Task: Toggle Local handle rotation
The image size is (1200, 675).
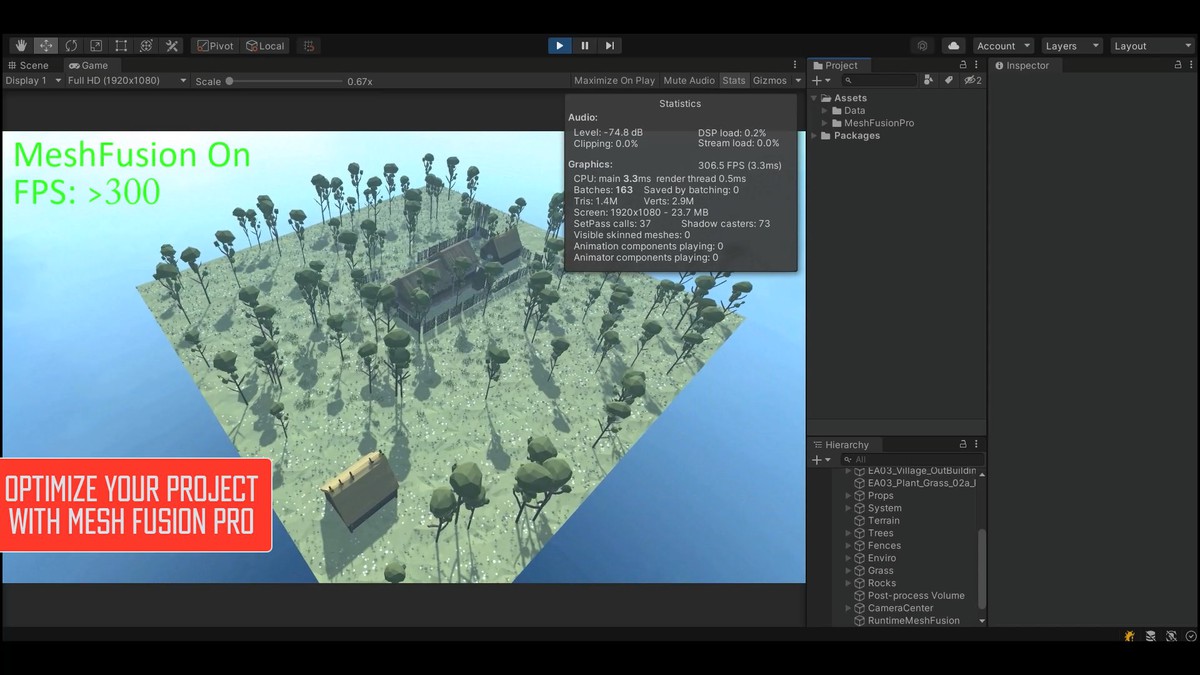Action: click(265, 46)
